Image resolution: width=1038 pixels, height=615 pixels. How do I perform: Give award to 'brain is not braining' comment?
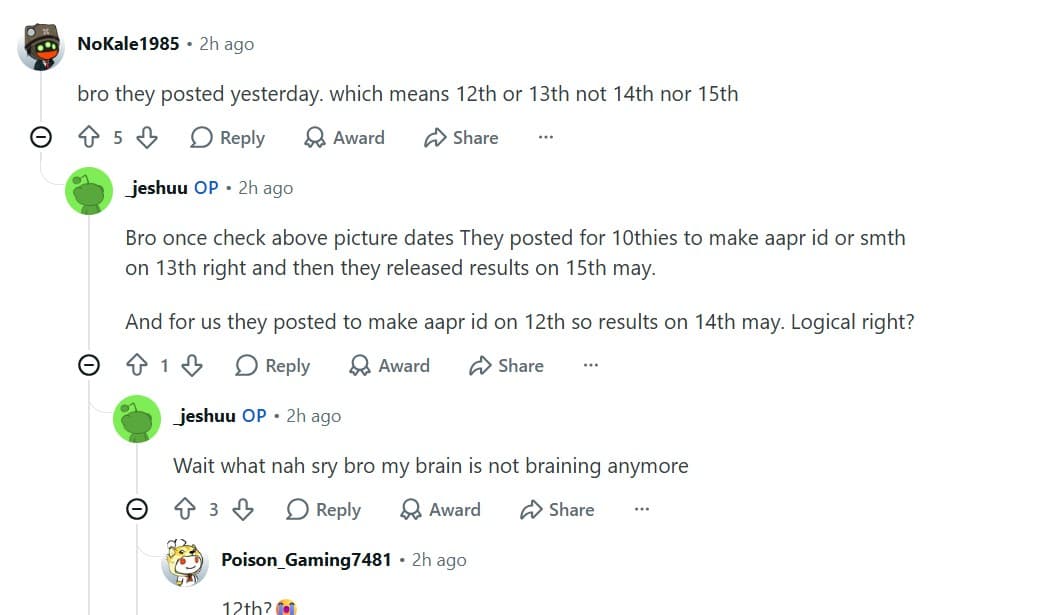pos(440,509)
